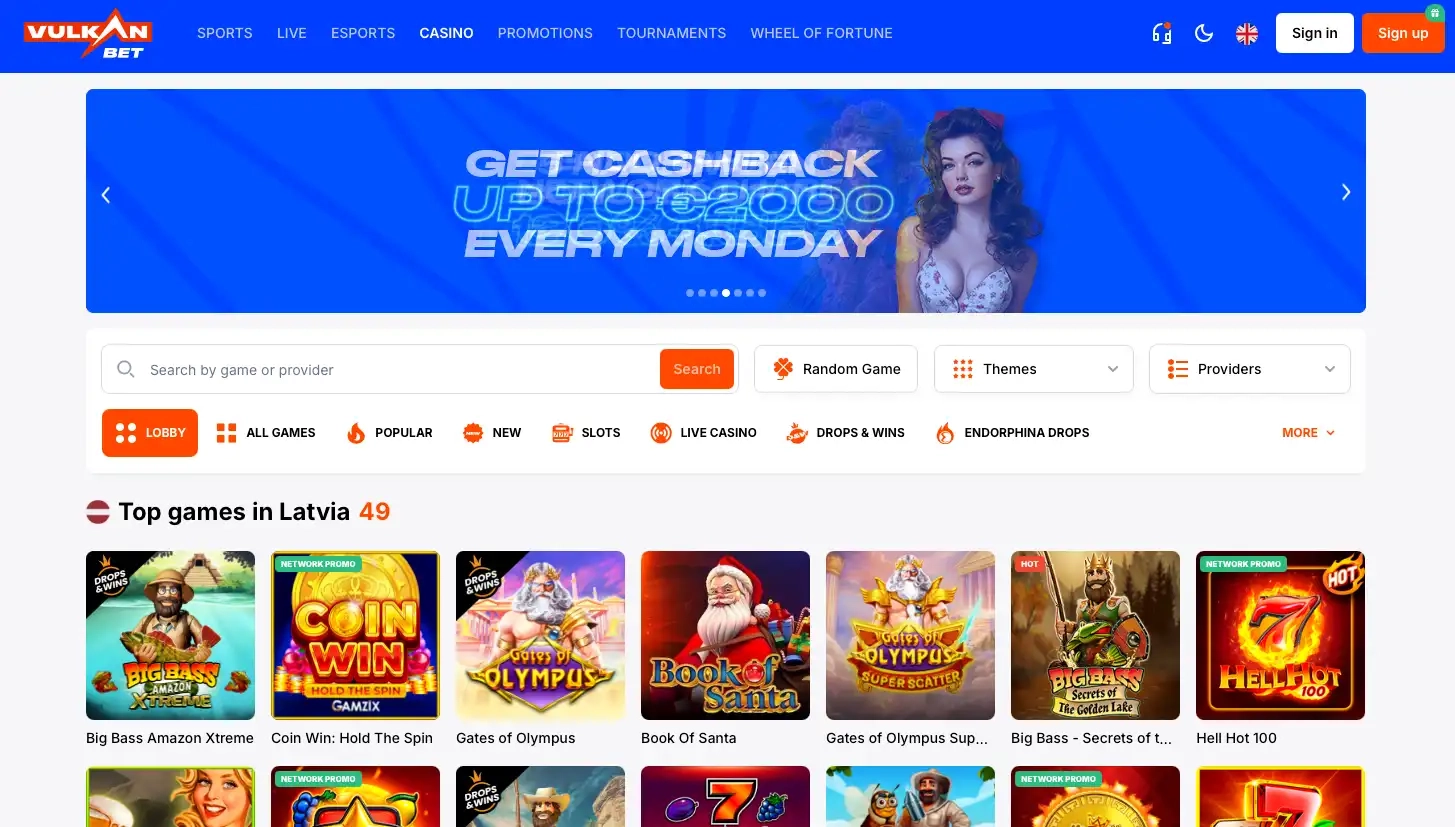Viewport: 1455px width, 827px height.
Task: Launch a Random Game
Action: tap(836, 369)
